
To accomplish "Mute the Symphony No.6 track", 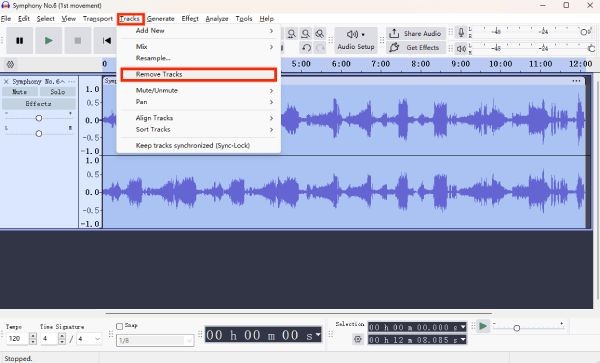I will pos(20,92).
